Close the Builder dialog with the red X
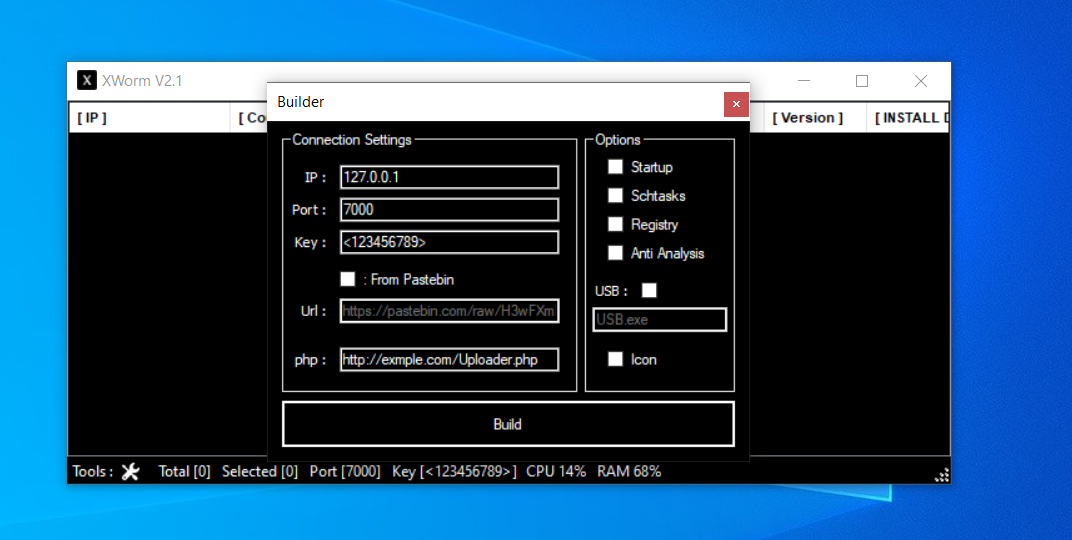Viewport: 1072px width, 540px height. pos(736,104)
